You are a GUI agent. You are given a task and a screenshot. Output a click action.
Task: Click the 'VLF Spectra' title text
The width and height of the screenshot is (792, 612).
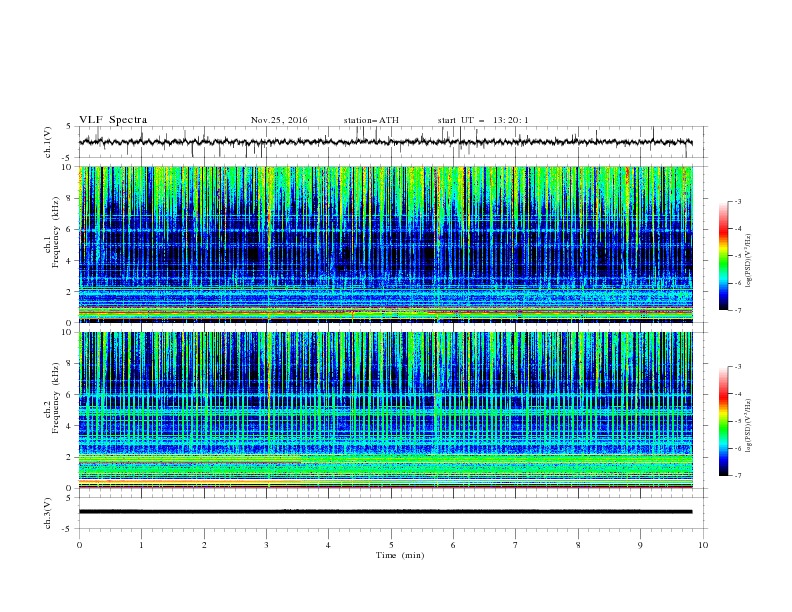(x=113, y=120)
